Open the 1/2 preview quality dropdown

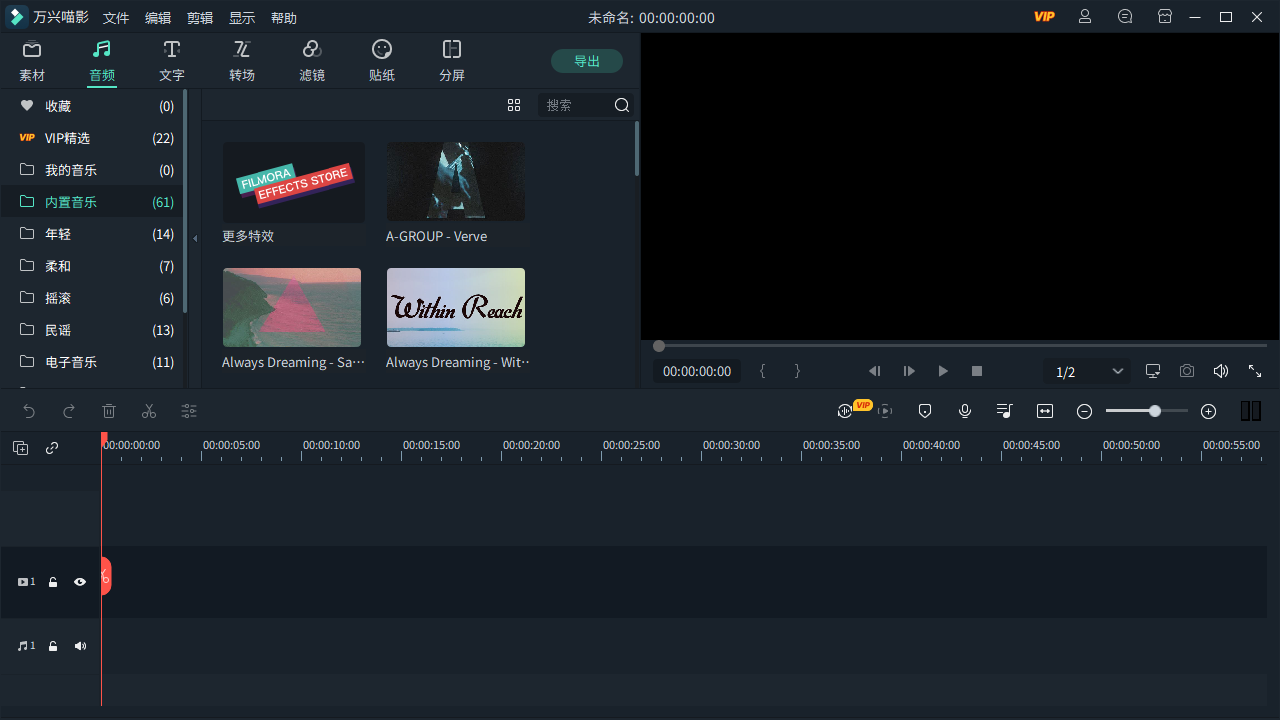point(1088,371)
